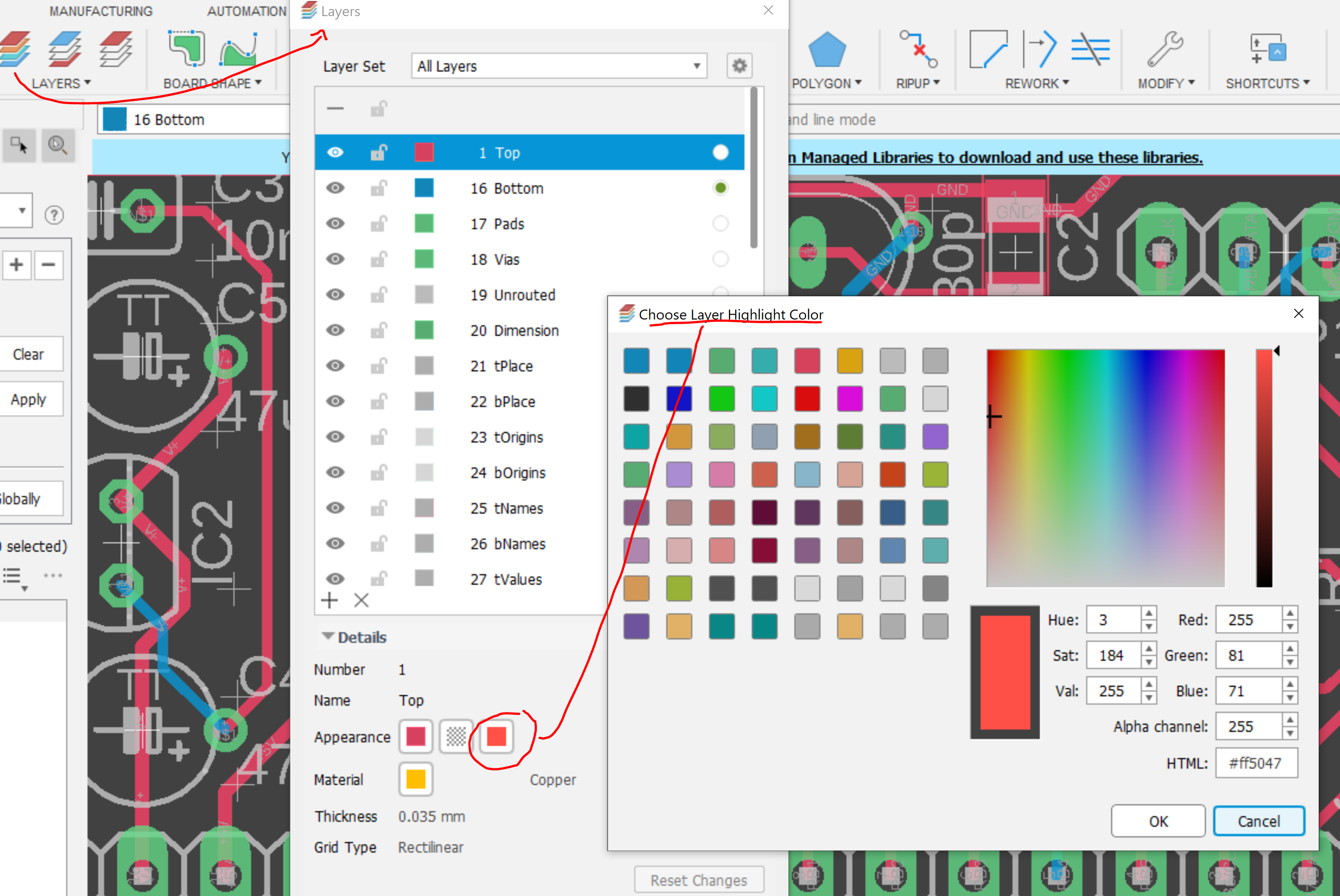Select the zoom magnifier tool on the left
The image size is (1340, 896).
tap(58, 145)
